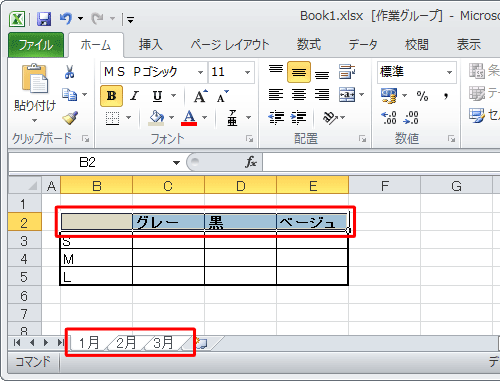Click the Excel application icon in title bar
Image resolution: width=500 pixels, height=381 pixels.
(17, 19)
